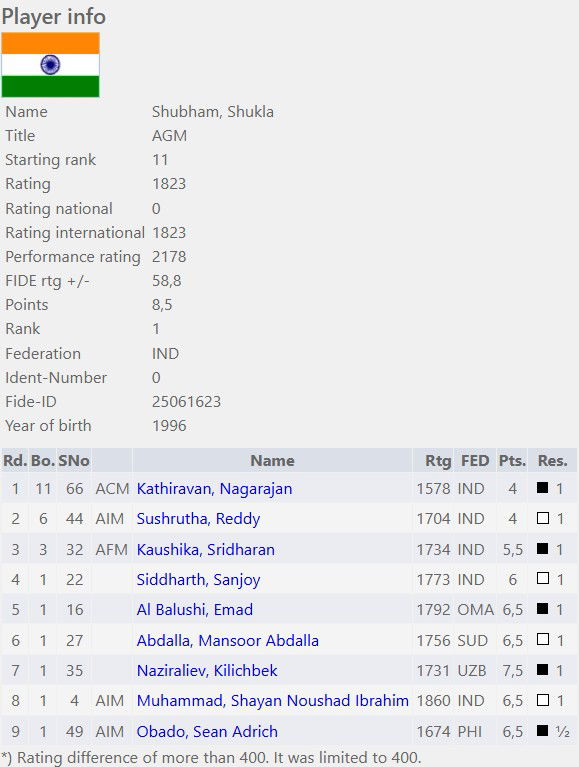Click the Rtg column header
The width and height of the screenshot is (579, 767).
(438, 460)
